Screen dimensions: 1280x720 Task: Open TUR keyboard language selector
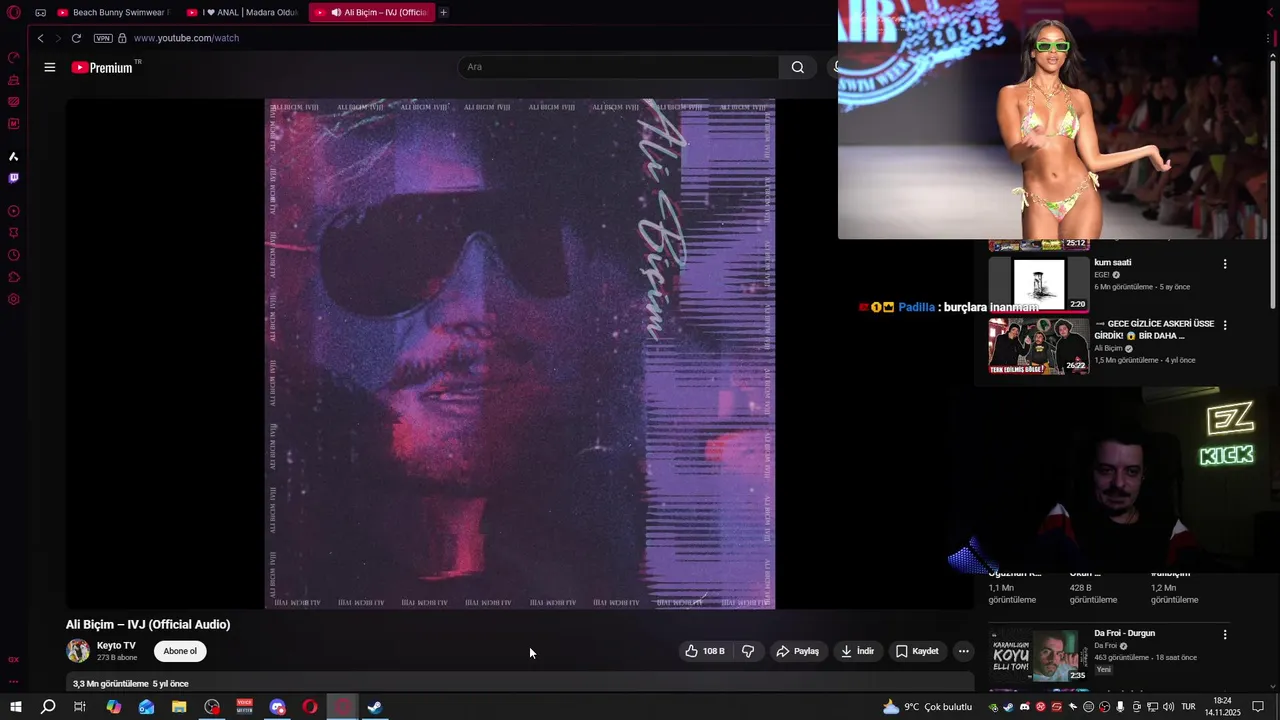1188,707
